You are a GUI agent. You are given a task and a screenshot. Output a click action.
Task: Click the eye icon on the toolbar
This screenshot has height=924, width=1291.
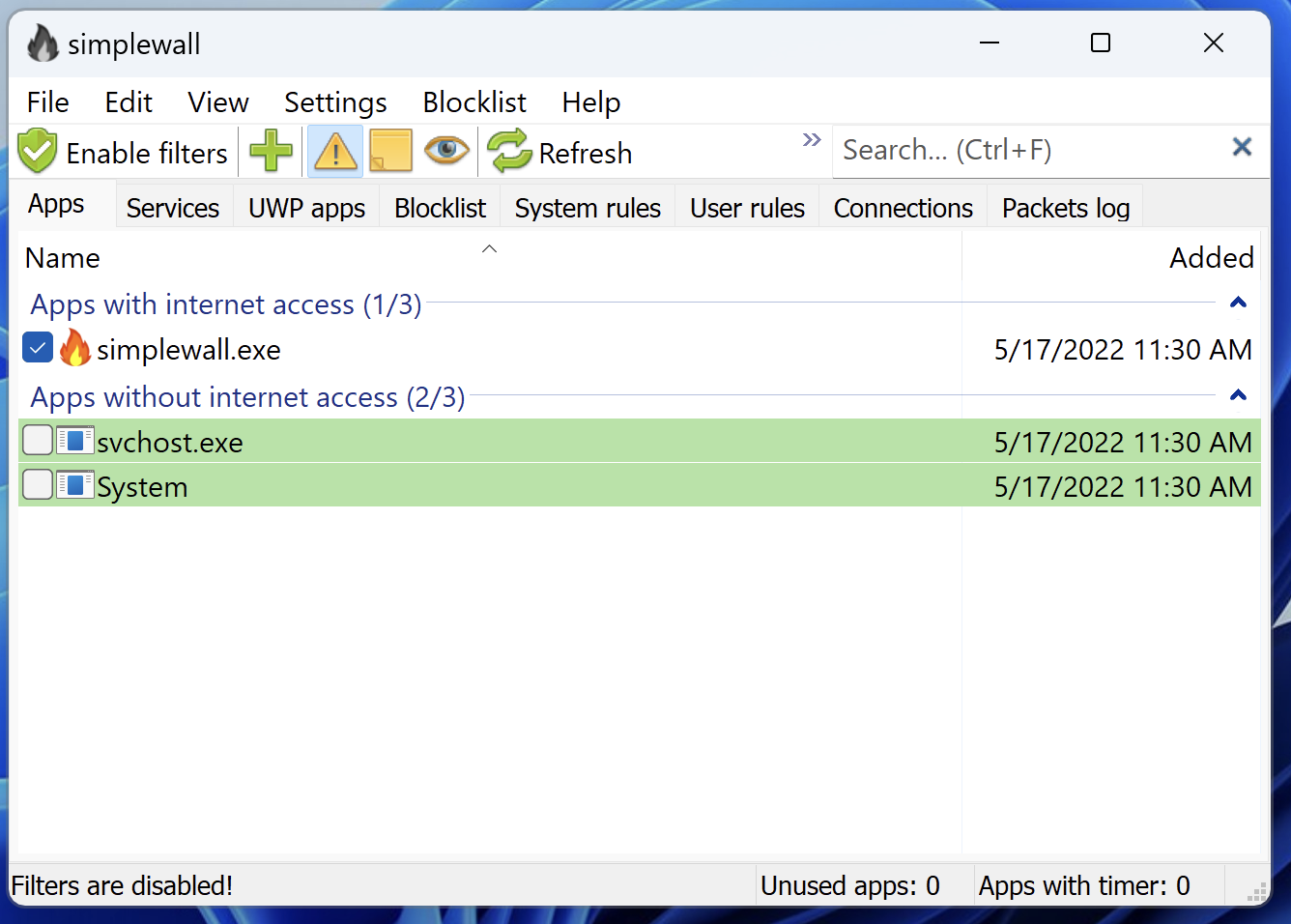click(446, 151)
